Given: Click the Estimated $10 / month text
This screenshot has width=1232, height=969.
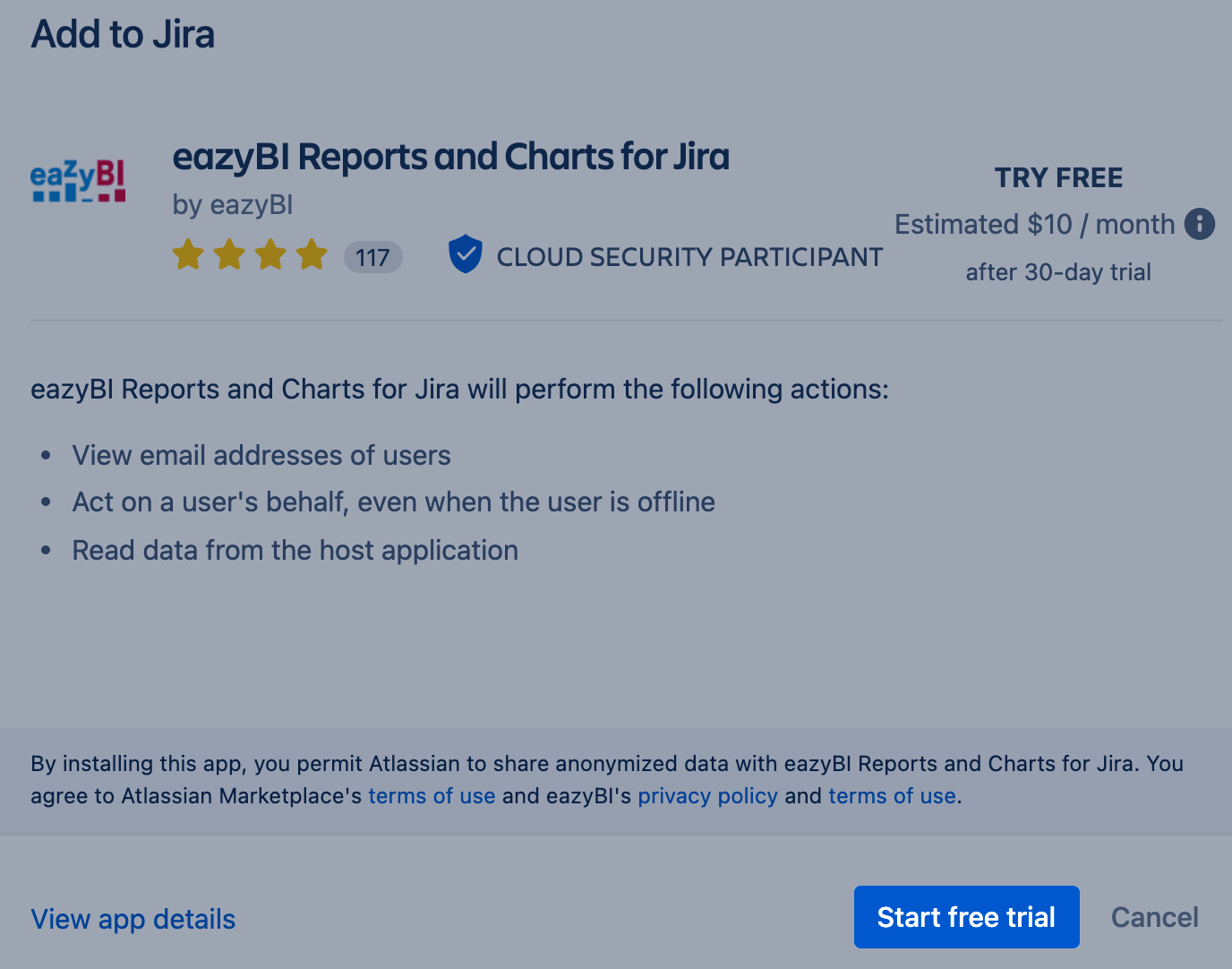Looking at the screenshot, I should [x=1034, y=224].
